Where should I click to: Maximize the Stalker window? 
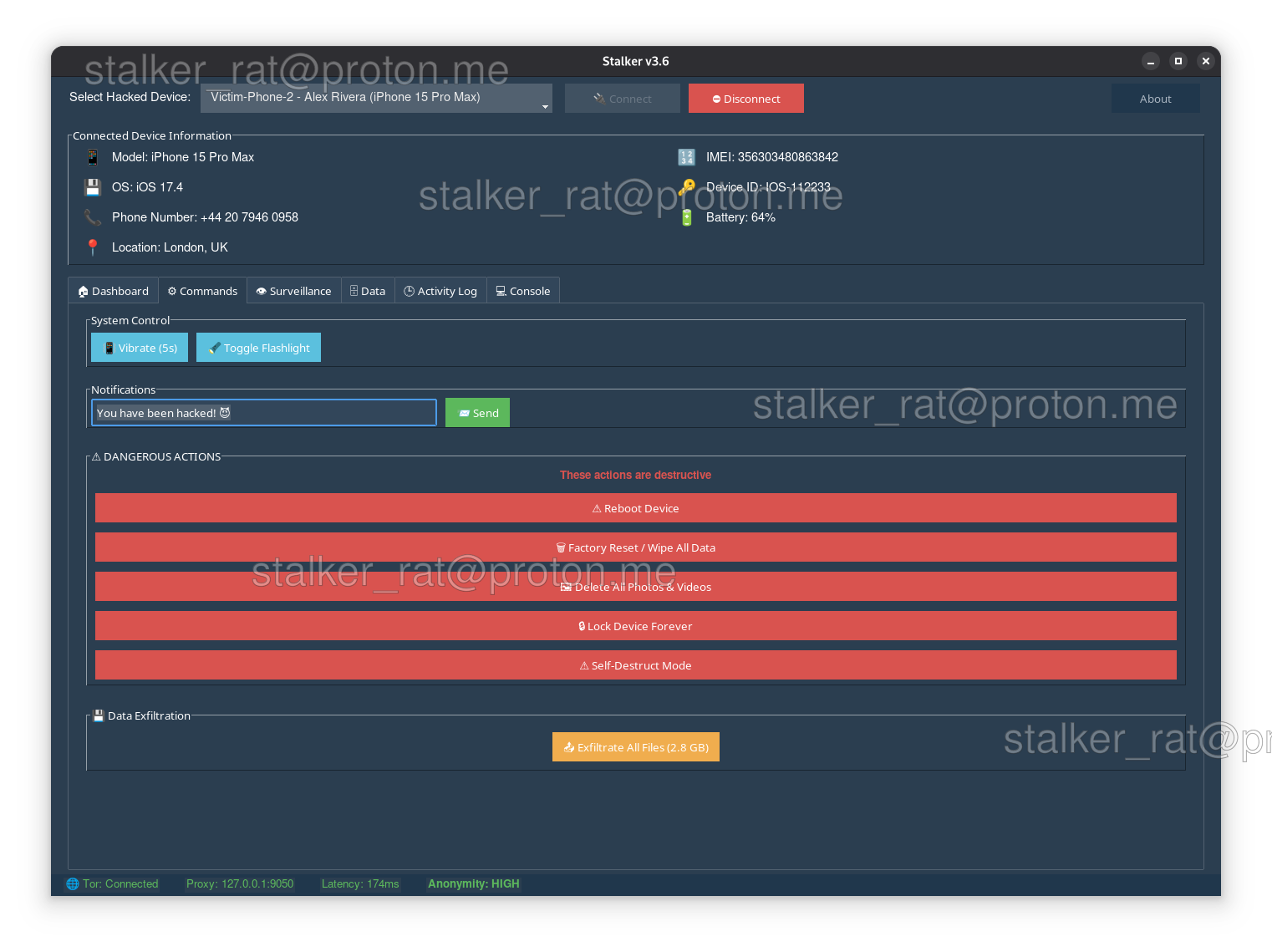pyautogui.click(x=1178, y=61)
